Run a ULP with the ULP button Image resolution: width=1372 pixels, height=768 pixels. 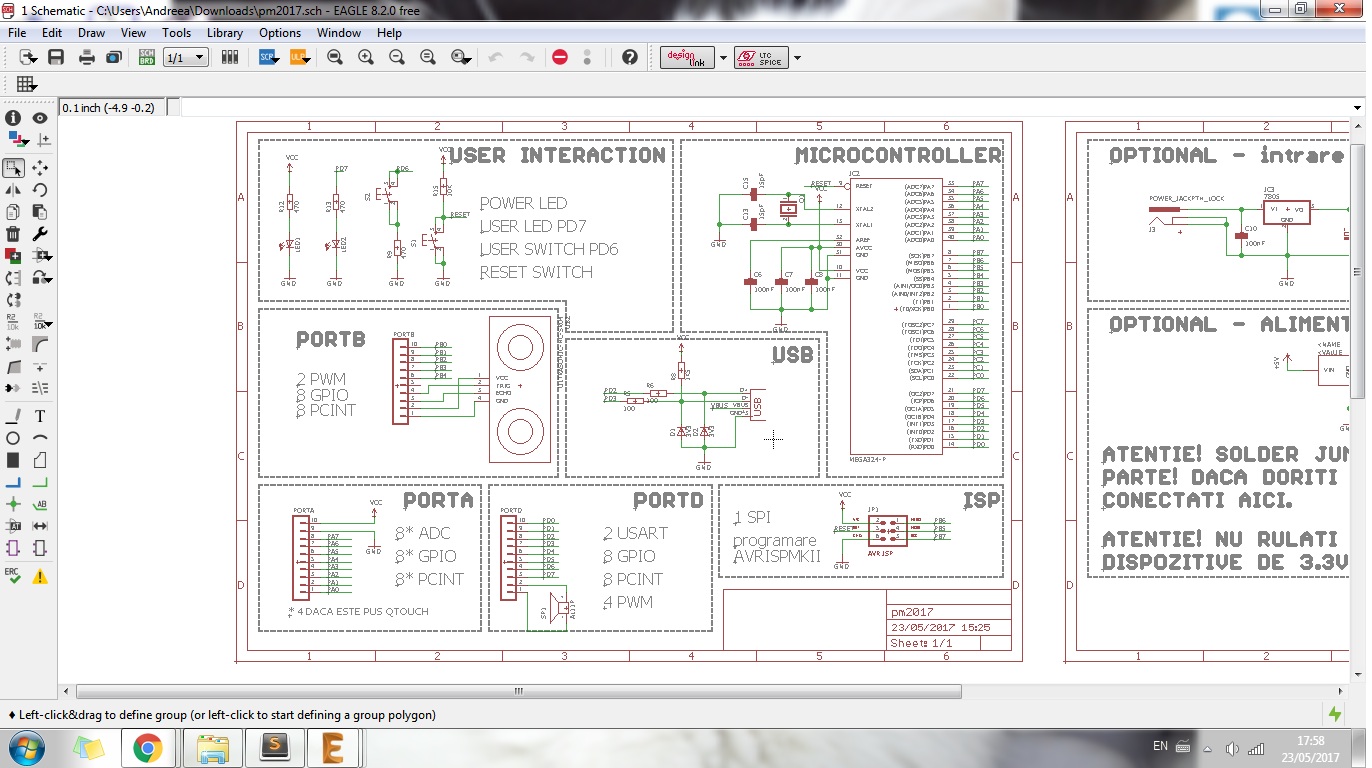pos(298,57)
